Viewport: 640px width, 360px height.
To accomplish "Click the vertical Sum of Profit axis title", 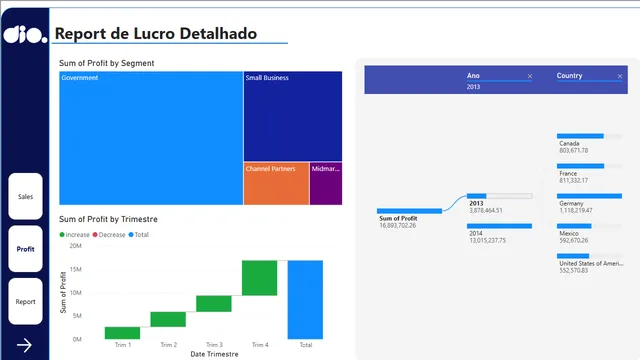I will pos(63,293).
